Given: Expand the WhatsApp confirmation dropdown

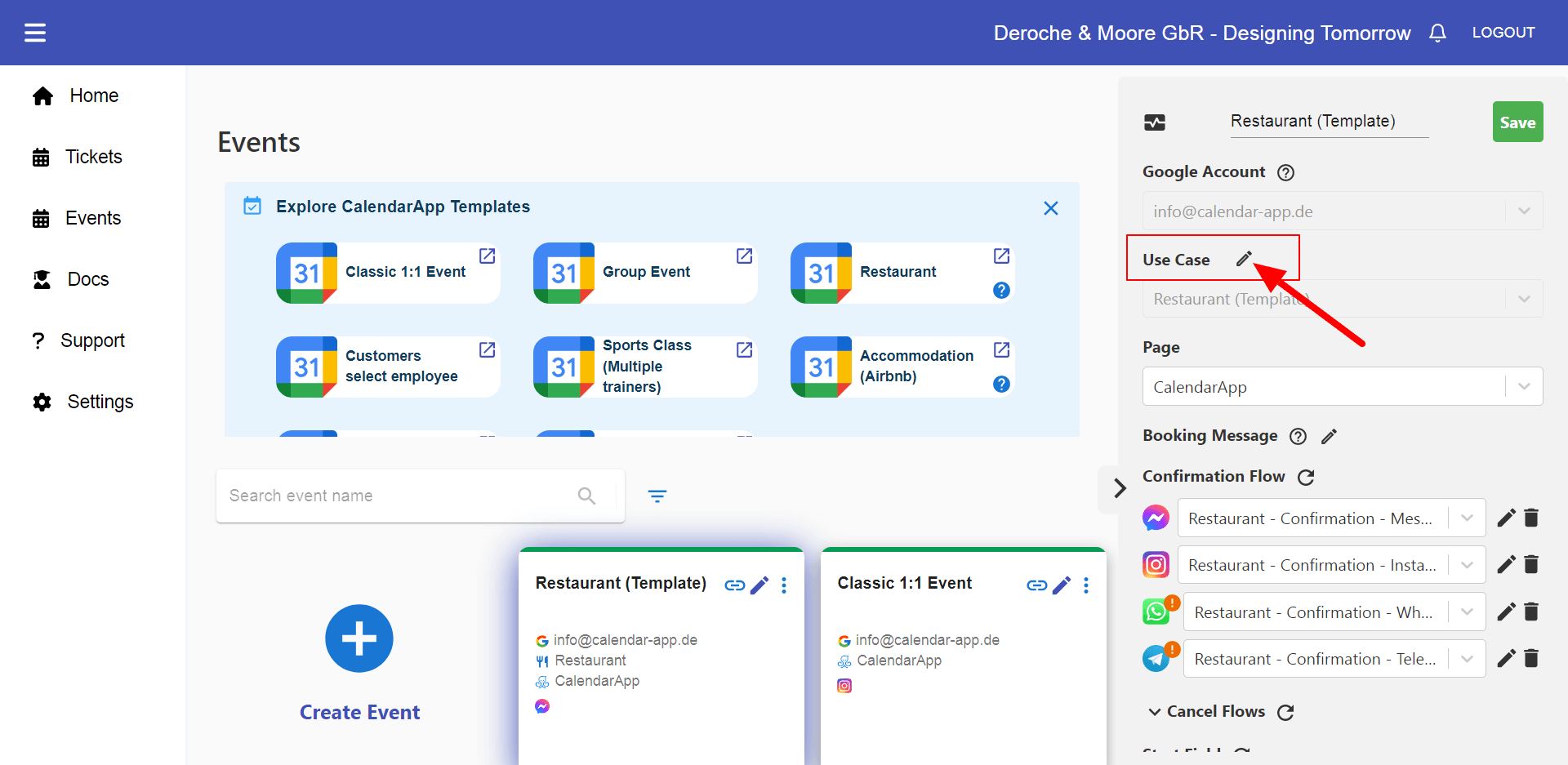Looking at the screenshot, I should pyautogui.click(x=1467, y=612).
